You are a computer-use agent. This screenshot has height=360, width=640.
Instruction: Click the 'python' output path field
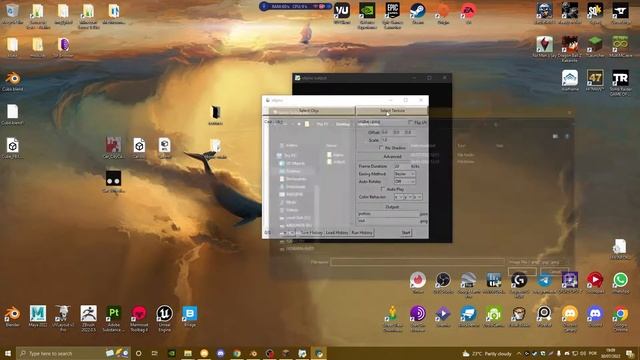coord(388,213)
